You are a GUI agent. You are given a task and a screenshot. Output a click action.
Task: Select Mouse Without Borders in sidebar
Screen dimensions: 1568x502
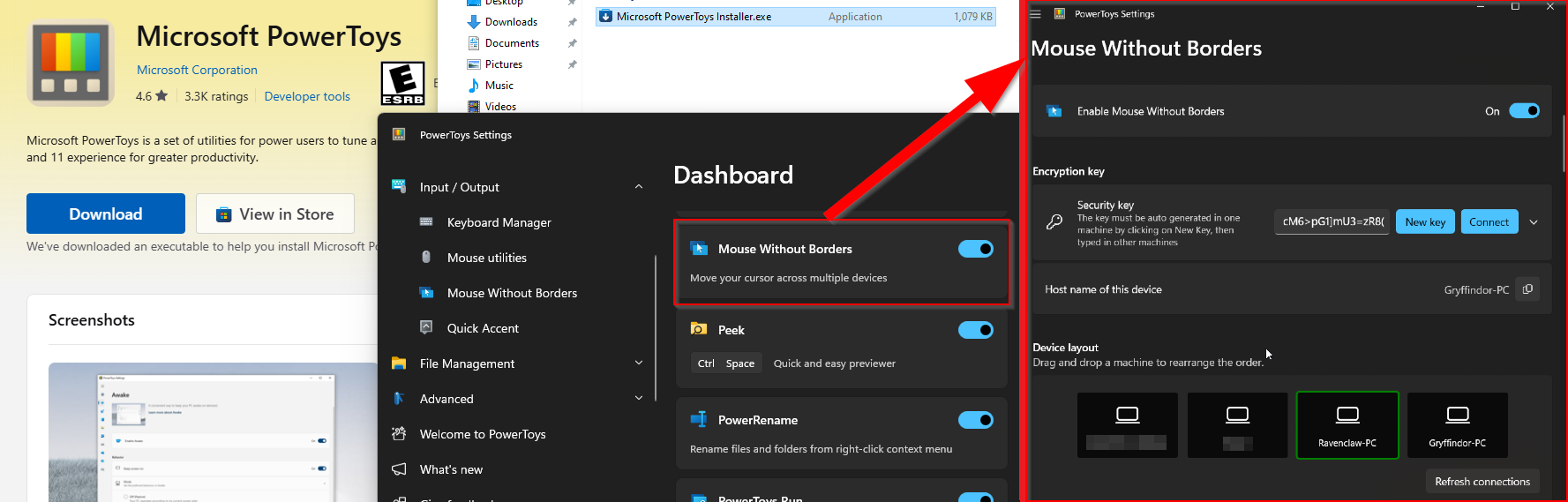coord(512,293)
